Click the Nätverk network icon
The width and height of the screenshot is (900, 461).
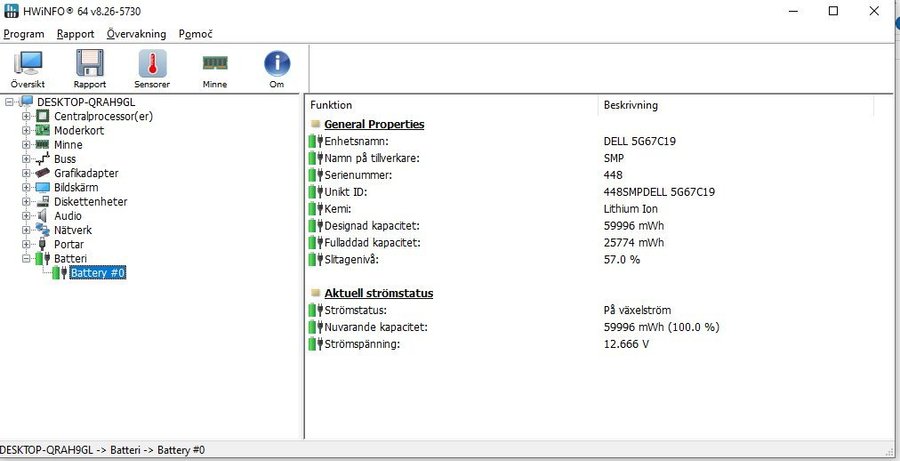tap(42, 230)
